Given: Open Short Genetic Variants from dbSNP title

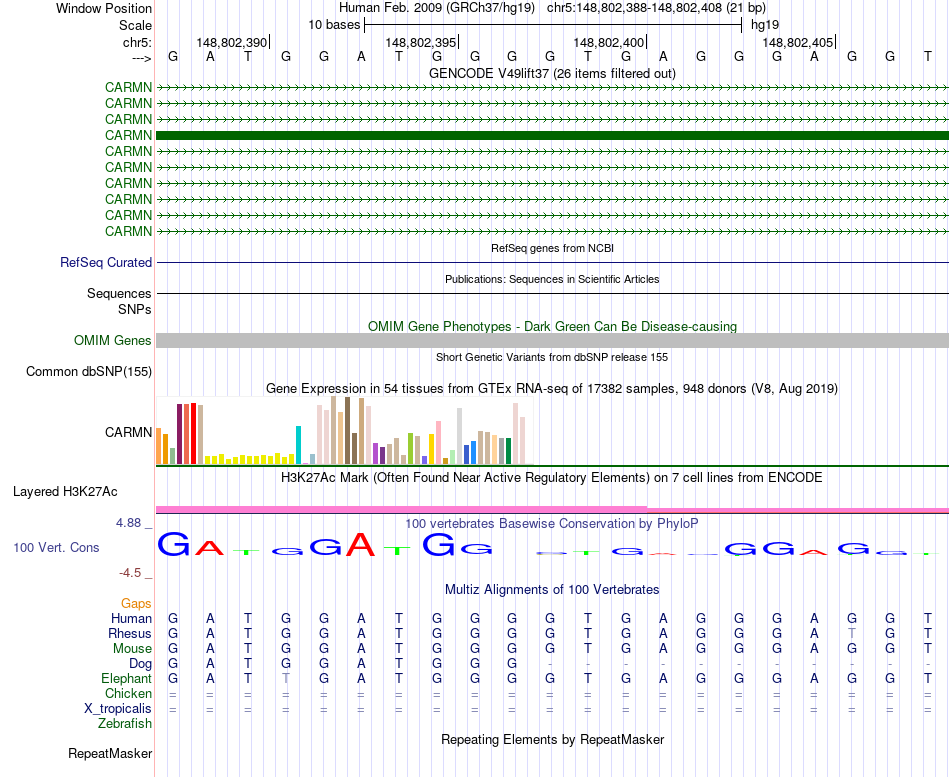Looking at the screenshot, I should (552, 357).
